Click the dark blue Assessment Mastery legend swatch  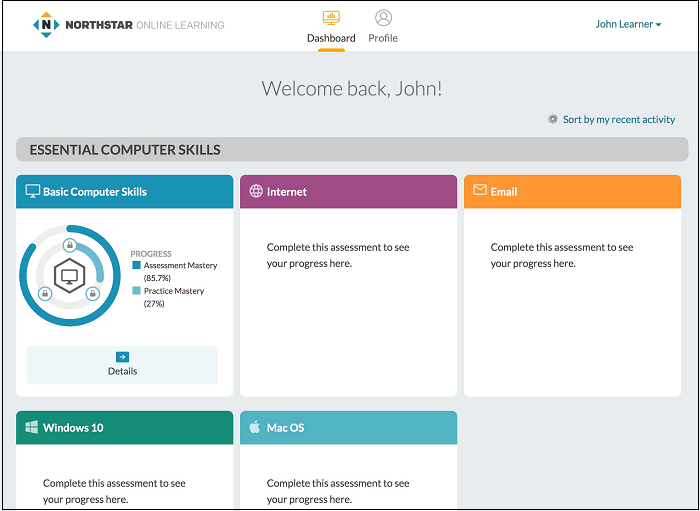pos(137,265)
